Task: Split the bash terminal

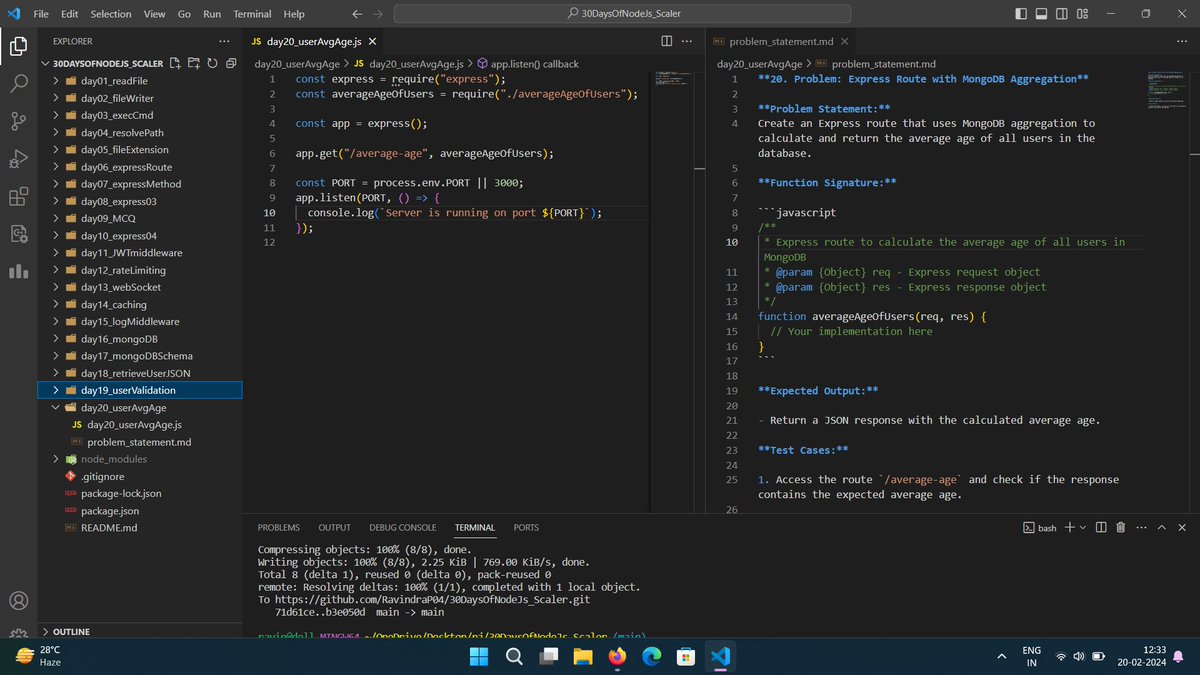Action: (x=1101, y=527)
